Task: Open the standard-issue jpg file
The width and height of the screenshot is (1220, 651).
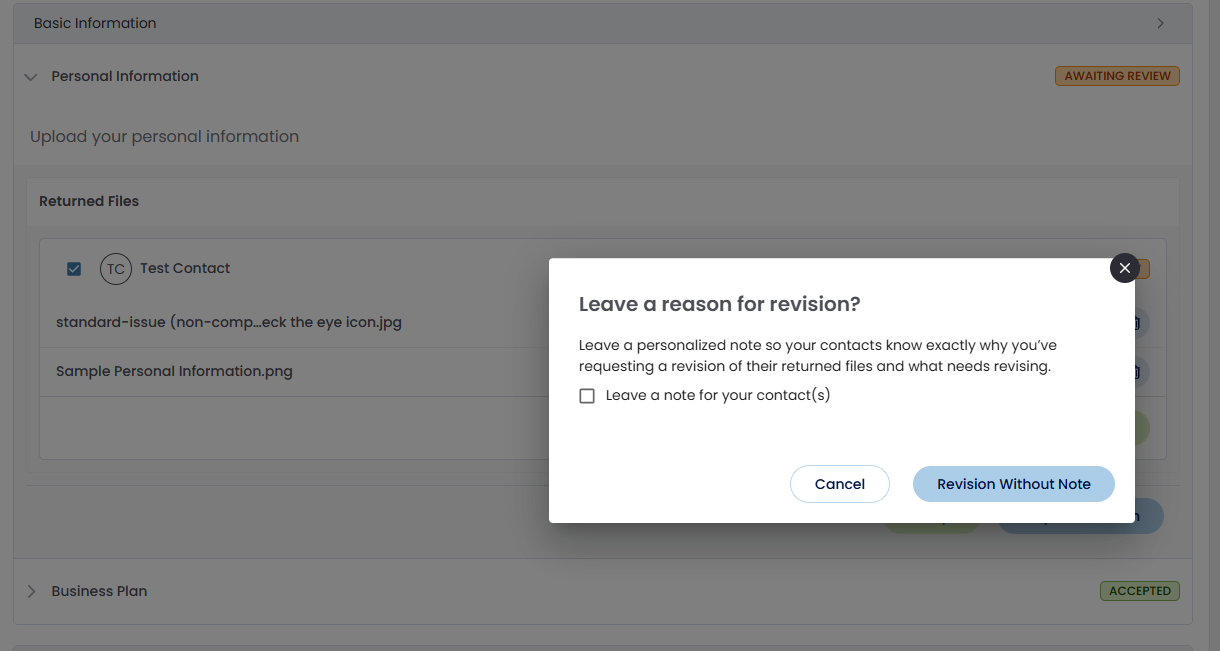Action: tap(229, 323)
